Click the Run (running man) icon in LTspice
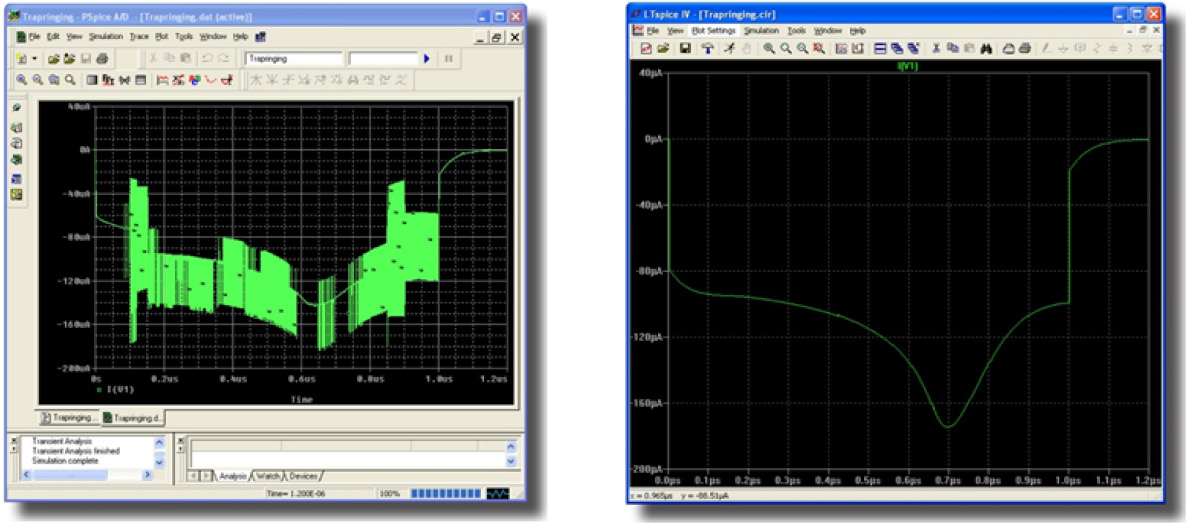Viewport: 1186px width, 523px height. click(729, 48)
